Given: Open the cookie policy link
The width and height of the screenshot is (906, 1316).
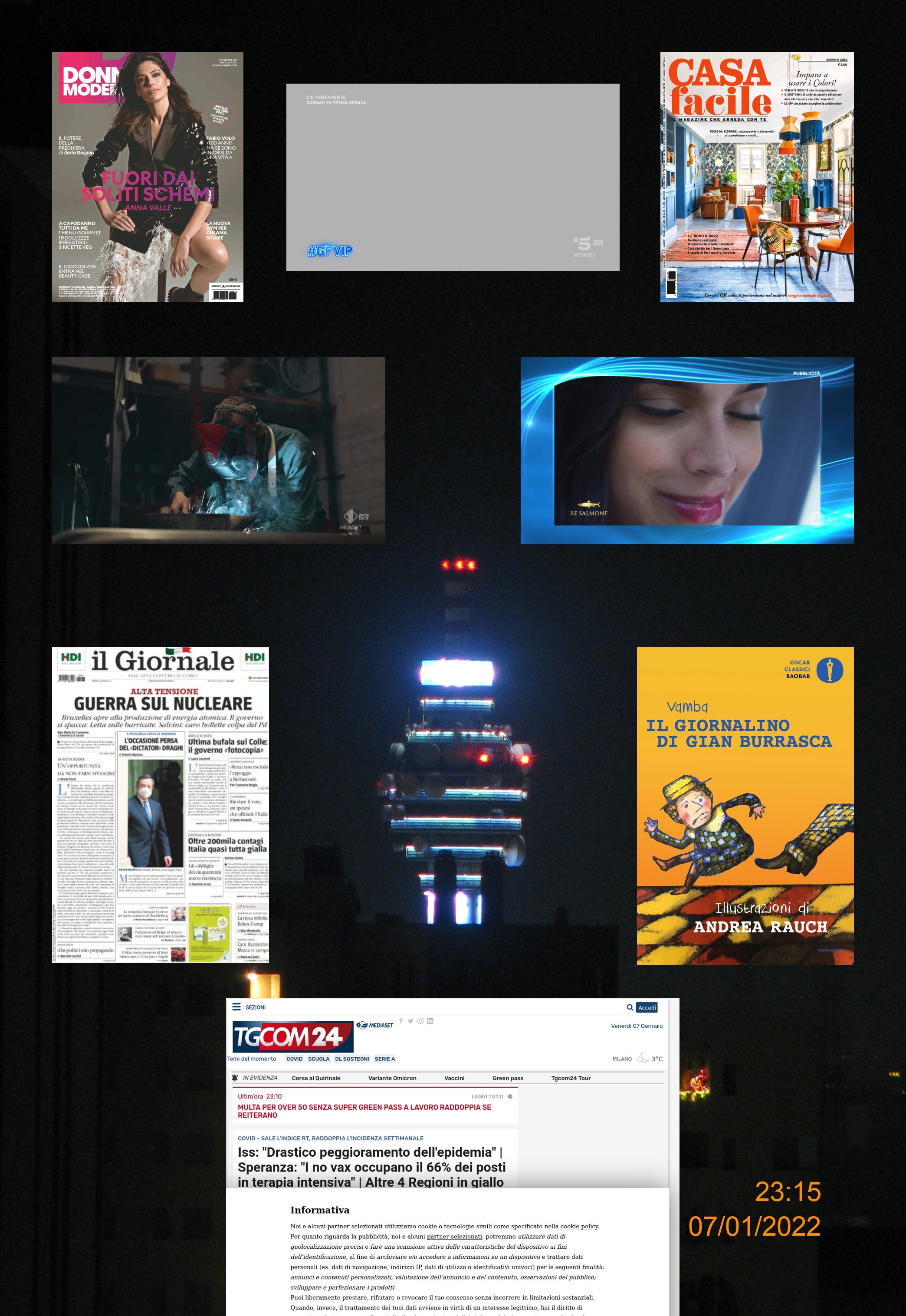Looking at the screenshot, I should [579, 1226].
